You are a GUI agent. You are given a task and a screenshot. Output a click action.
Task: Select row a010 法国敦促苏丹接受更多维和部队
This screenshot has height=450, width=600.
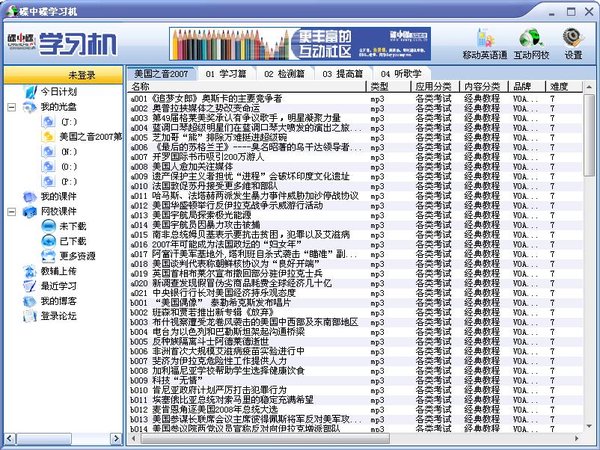click(356, 186)
